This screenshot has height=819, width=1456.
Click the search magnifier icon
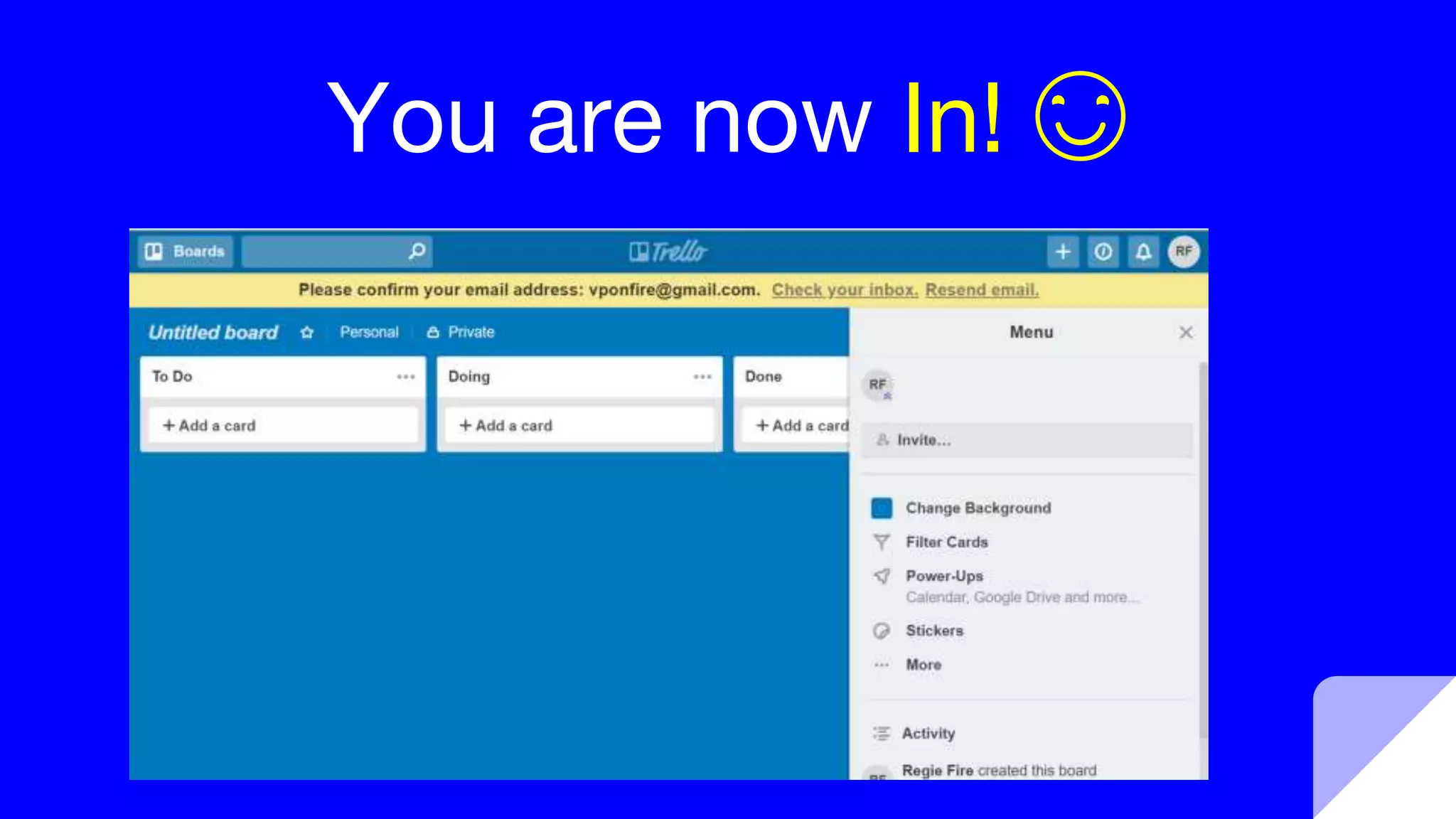tap(417, 251)
